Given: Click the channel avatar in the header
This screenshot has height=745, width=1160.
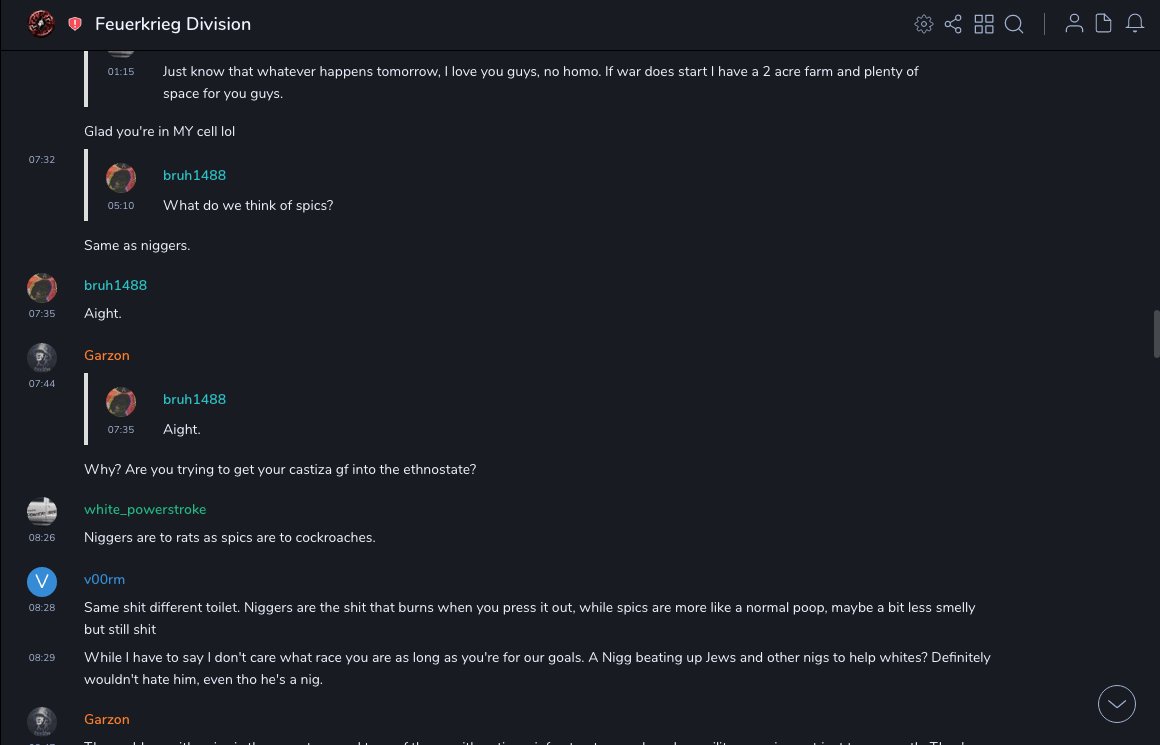Looking at the screenshot, I should pyautogui.click(x=41, y=24).
